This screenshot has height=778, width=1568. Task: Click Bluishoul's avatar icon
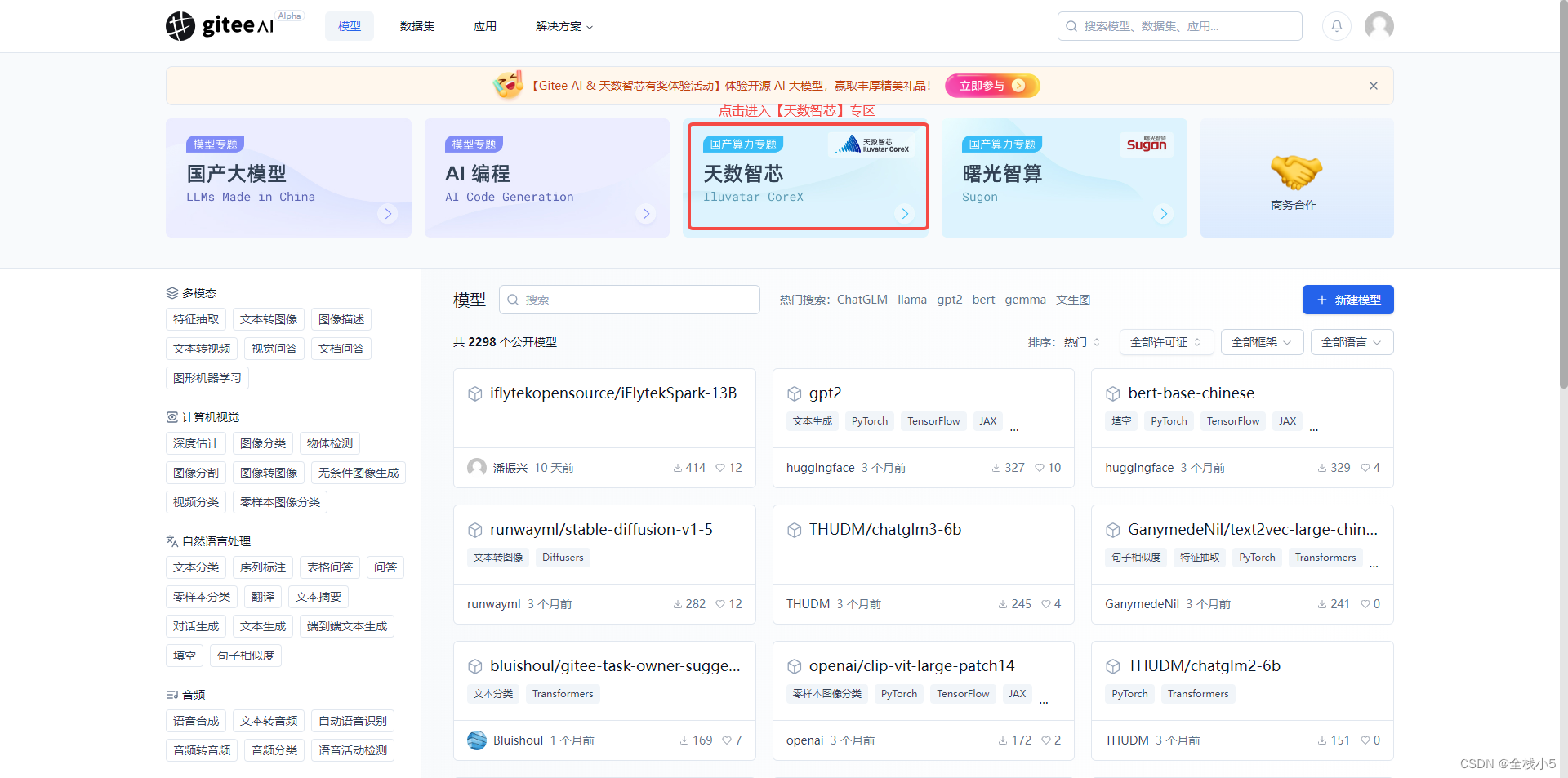click(477, 740)
